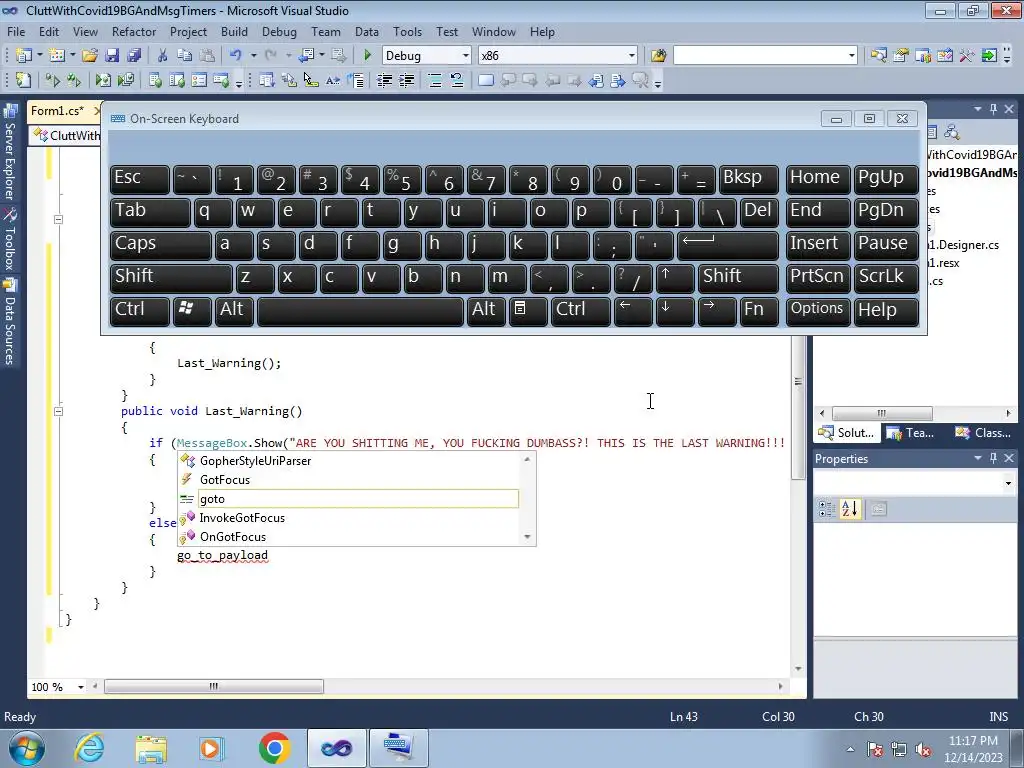This screenshot has height=768, width=1024.
Task: Open Google Chrome from the taskbar
Action: tap(274, 748)
